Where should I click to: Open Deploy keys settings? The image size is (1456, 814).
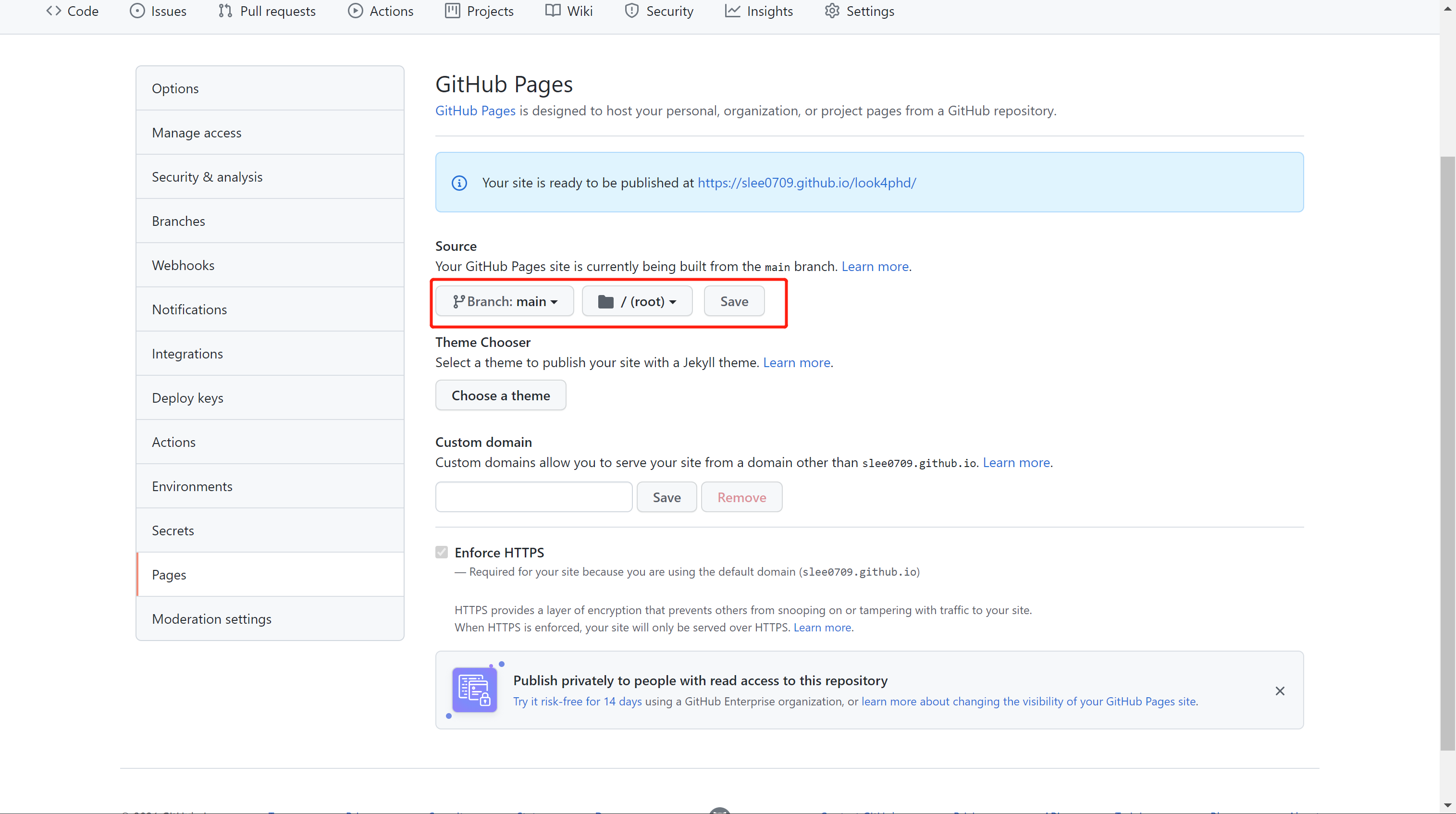tap(270, 397)
